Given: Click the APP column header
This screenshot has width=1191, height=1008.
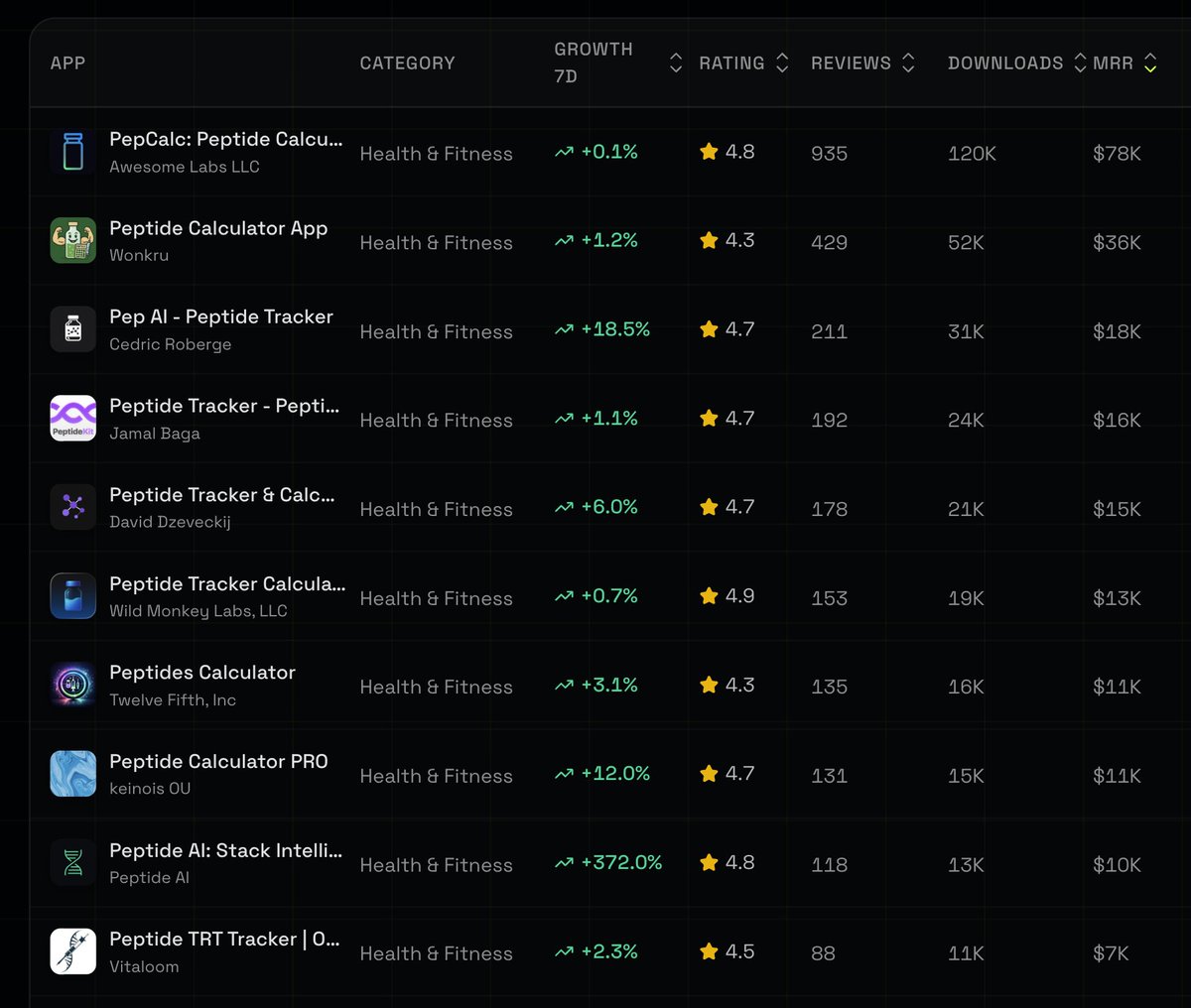Looking at the screenshot, I should pyautogui.click(x=67, y=63).
